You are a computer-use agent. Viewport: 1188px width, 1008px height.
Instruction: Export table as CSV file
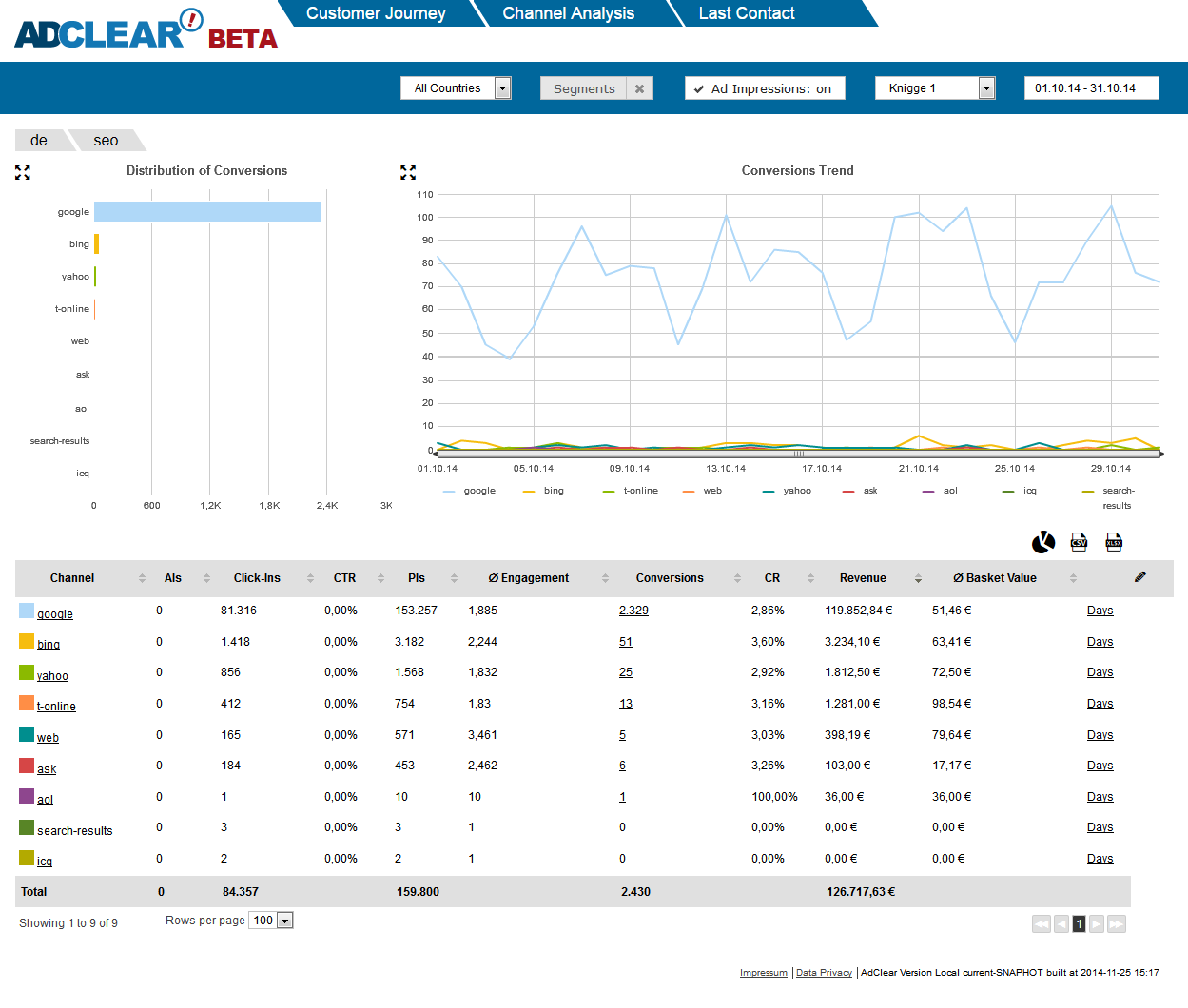coord(1079,542)
